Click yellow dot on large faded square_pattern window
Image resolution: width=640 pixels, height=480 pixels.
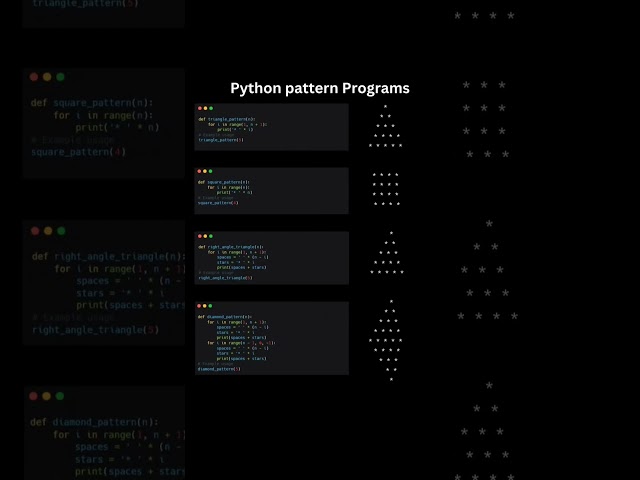click(x=47, y=77)
